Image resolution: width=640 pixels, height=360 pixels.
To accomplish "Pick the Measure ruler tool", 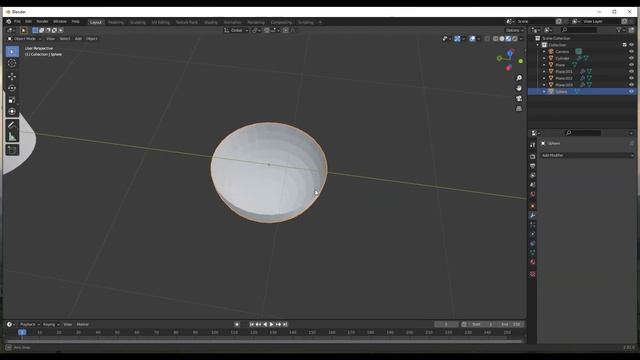I will (12, 137).
